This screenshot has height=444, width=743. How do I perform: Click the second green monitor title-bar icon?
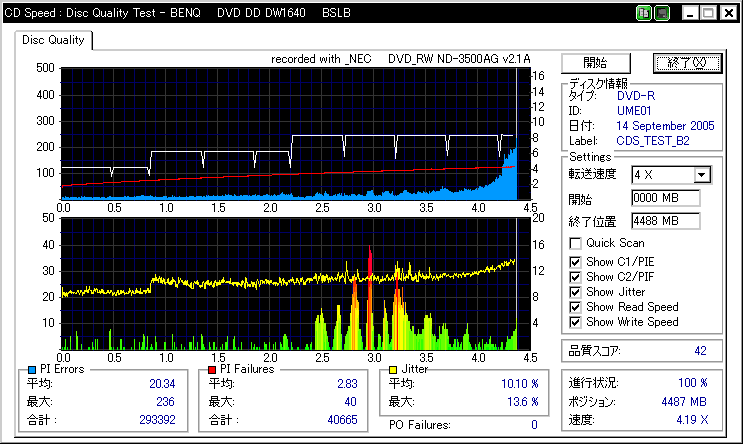click(x=662, y=13)
